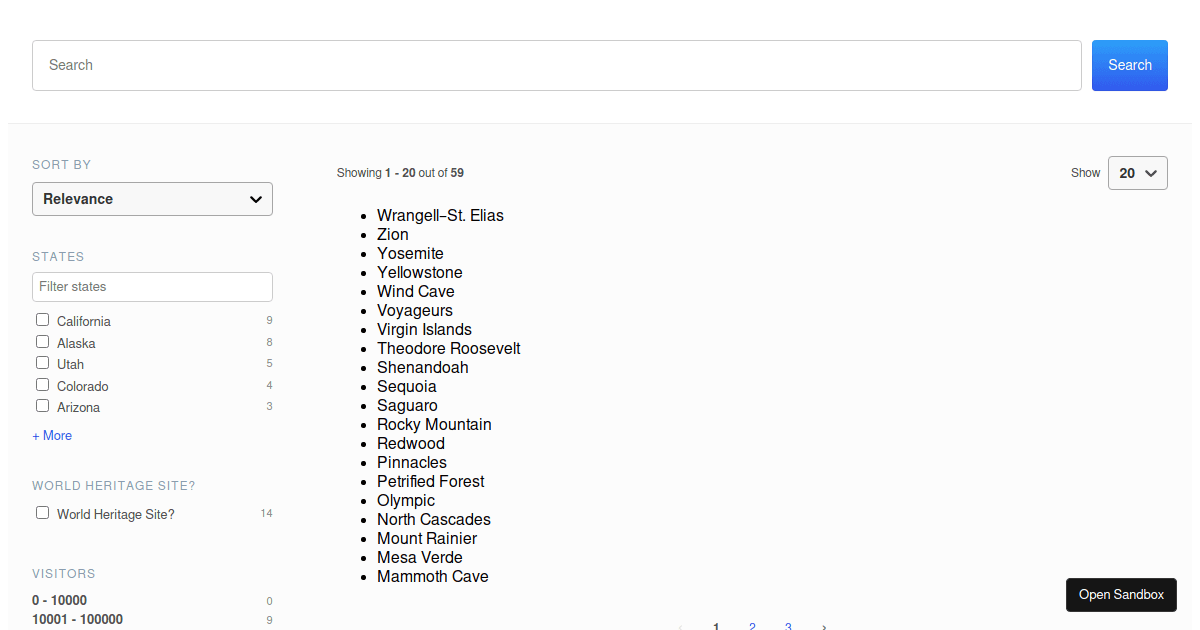Click the next page chevron

[823, 626]
